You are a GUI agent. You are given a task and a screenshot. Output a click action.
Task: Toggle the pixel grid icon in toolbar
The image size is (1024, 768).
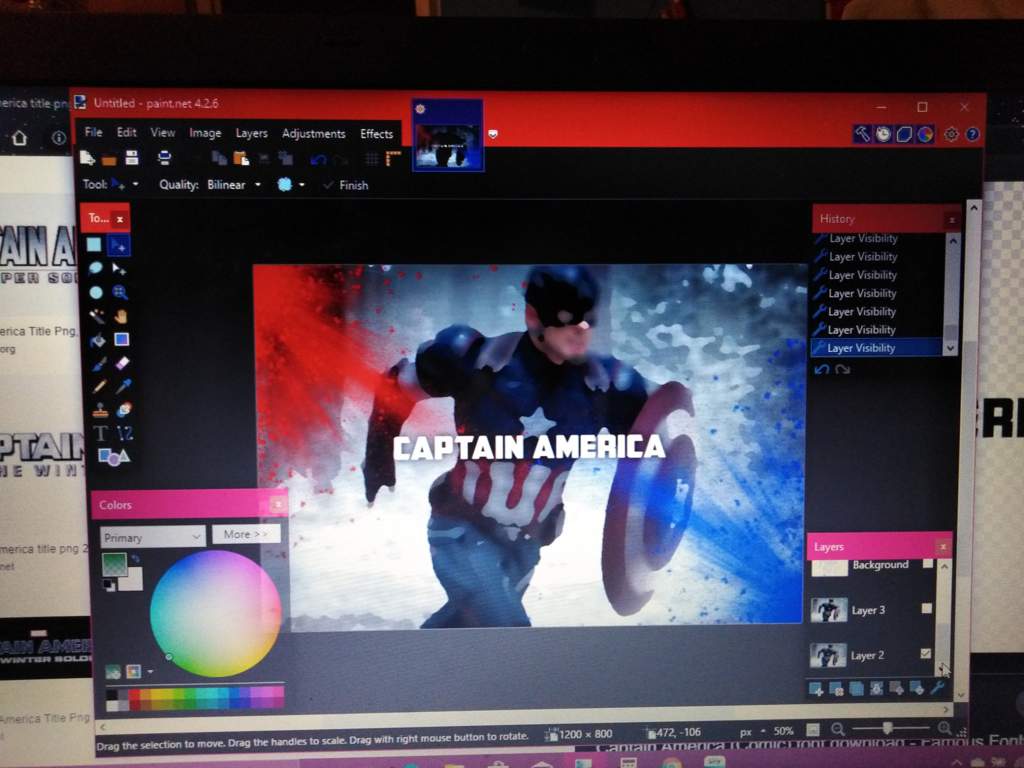[x=372, y=159]
